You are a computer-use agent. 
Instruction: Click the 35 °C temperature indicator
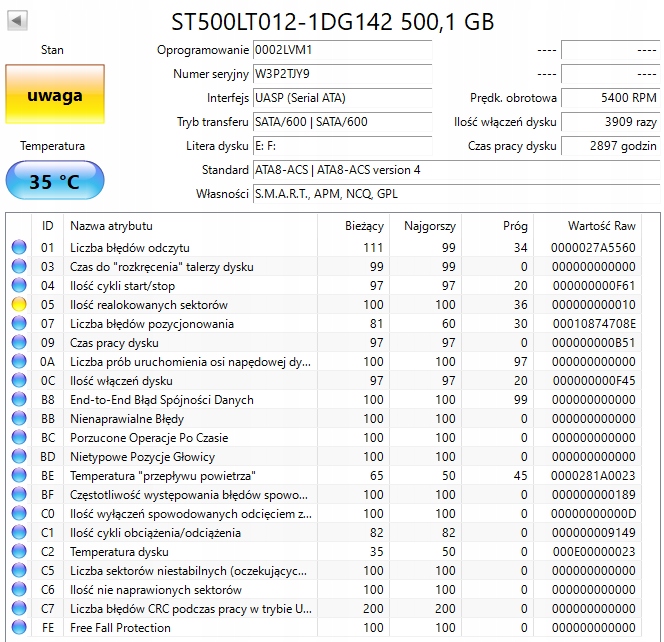tap(53, 182)
